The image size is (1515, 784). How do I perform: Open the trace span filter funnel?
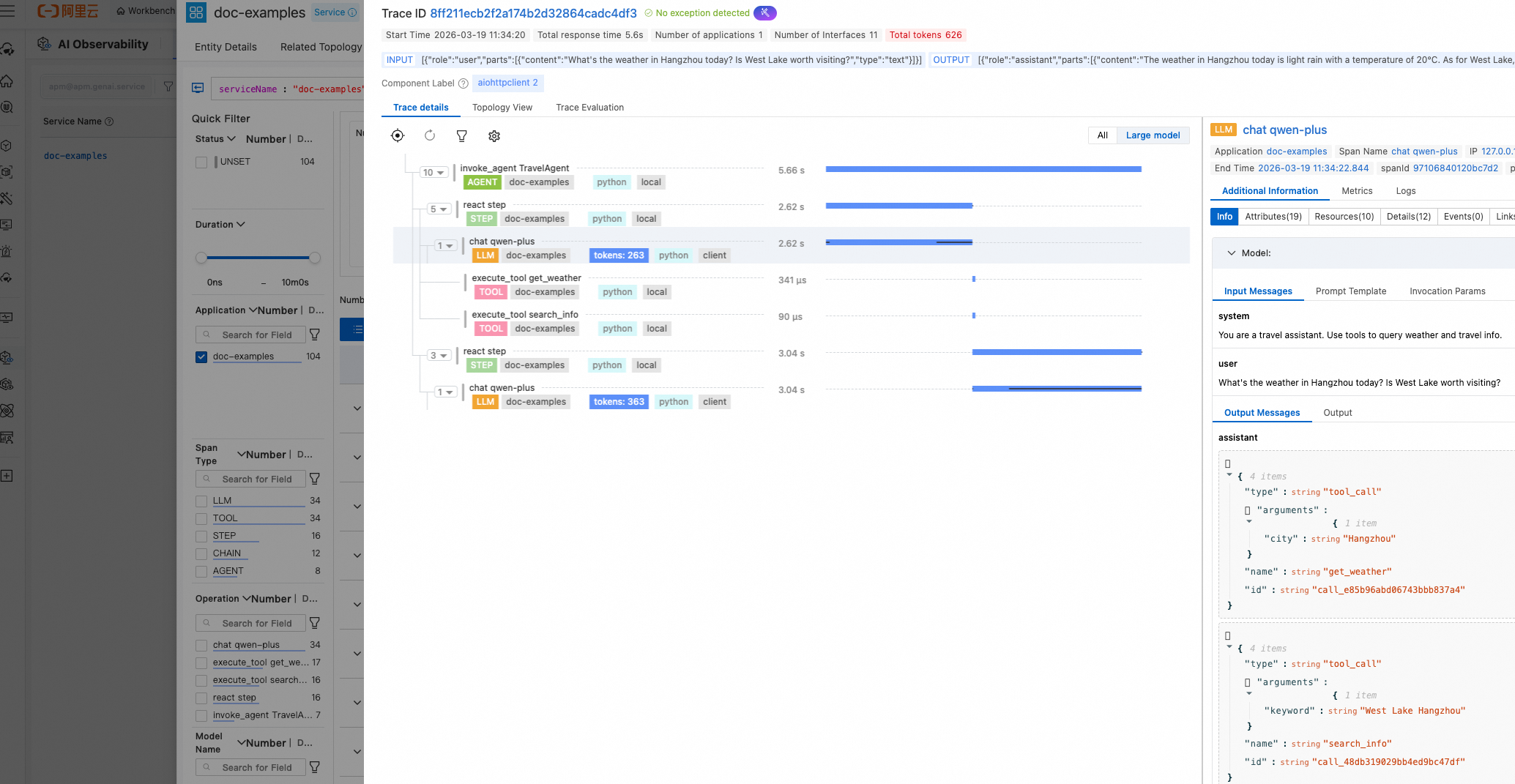click(462, 135)
